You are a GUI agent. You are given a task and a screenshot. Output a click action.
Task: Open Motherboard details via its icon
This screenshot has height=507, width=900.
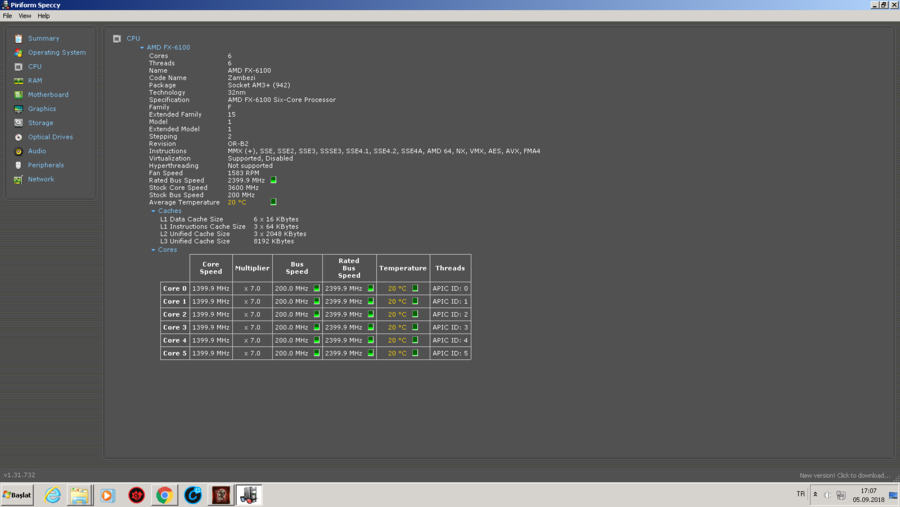[18, 95]
